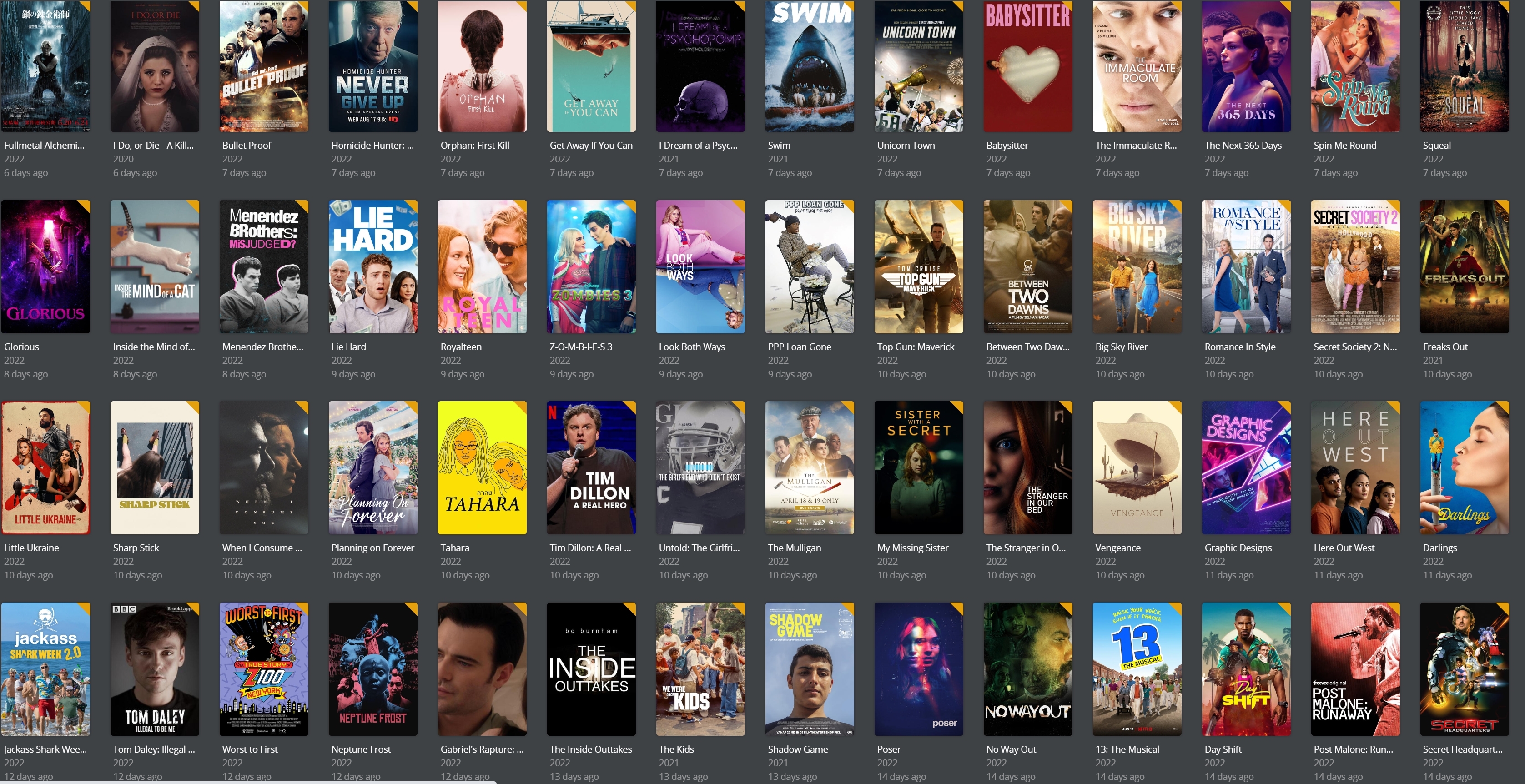This screenshot has height=784, width=1525.
Task: Open the Bullet Proof title link
Action: click(x=246, y=146)
